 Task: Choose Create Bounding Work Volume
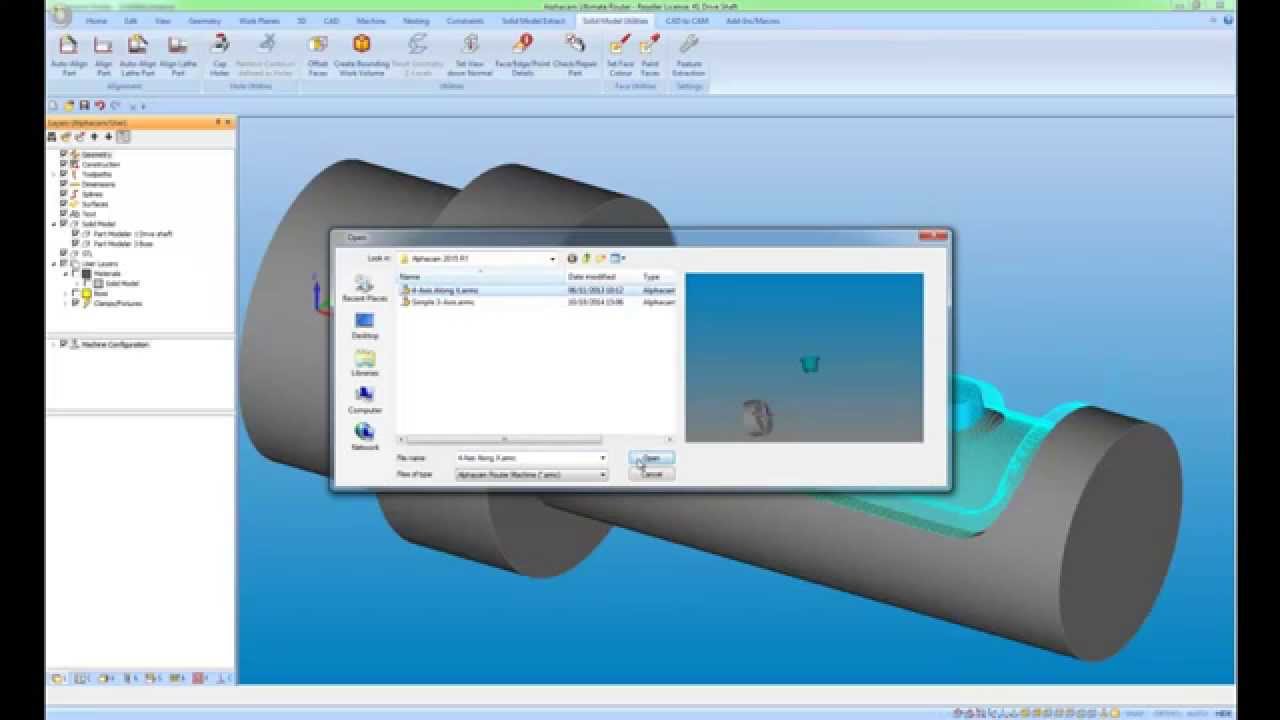click(361, 54)
